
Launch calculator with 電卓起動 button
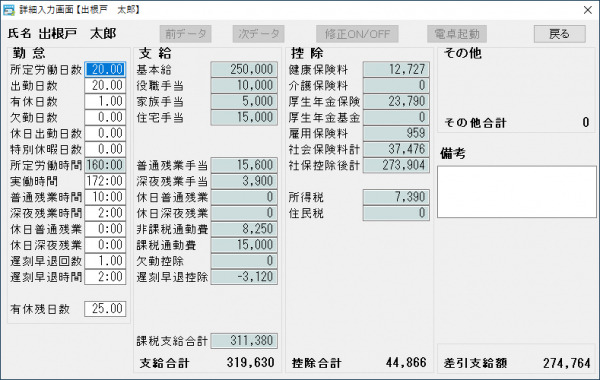(x=457, y=34)
